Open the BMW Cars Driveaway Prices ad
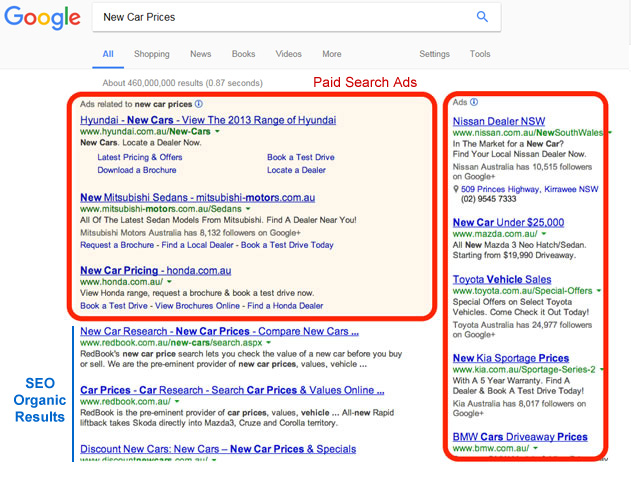Image resolution: width=631 pixels, height=480 pixels. pyautogui.click(x=520, y=437)
